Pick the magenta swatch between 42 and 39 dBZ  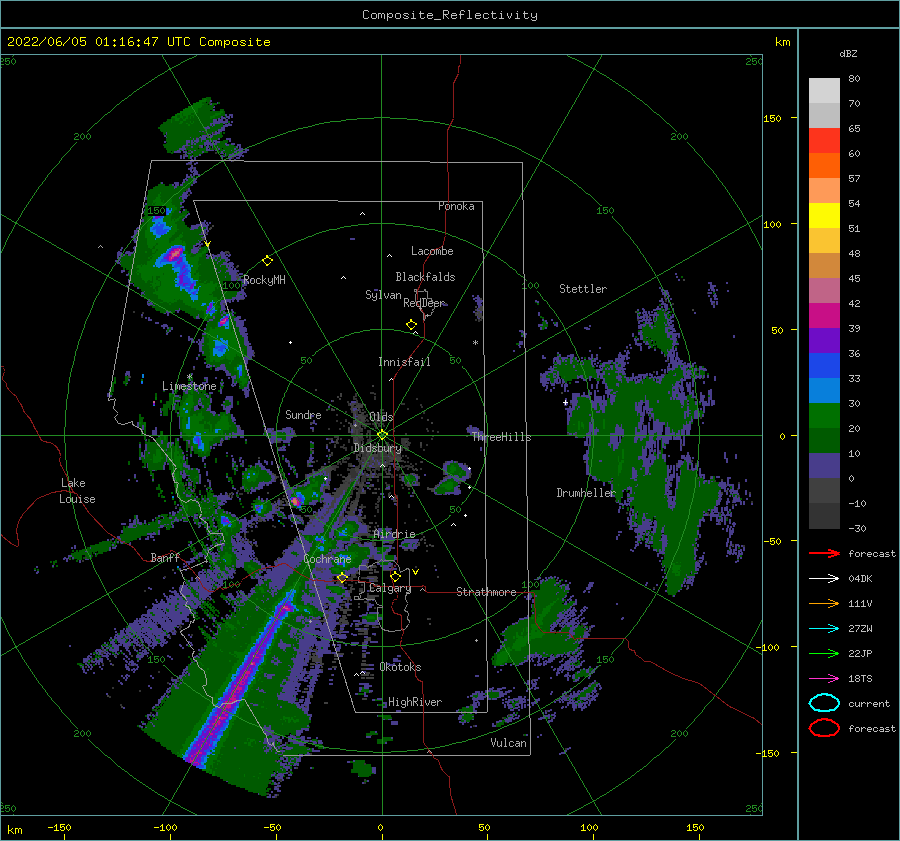point(824,316)
